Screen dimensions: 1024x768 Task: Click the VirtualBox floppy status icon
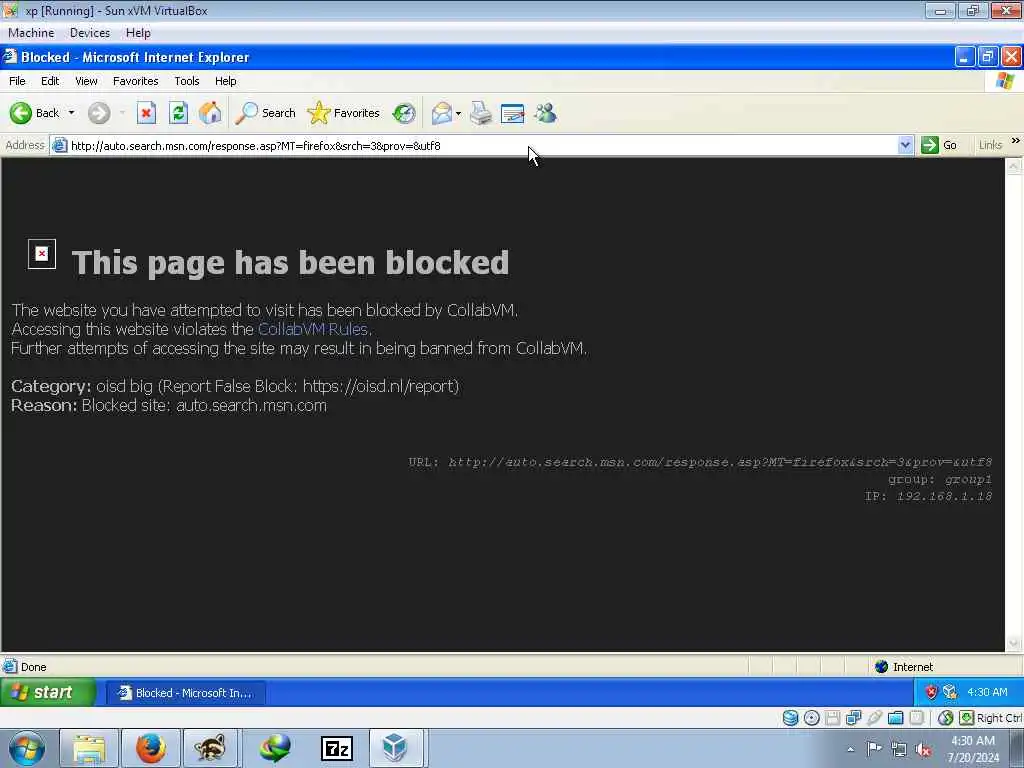[832, 718]
